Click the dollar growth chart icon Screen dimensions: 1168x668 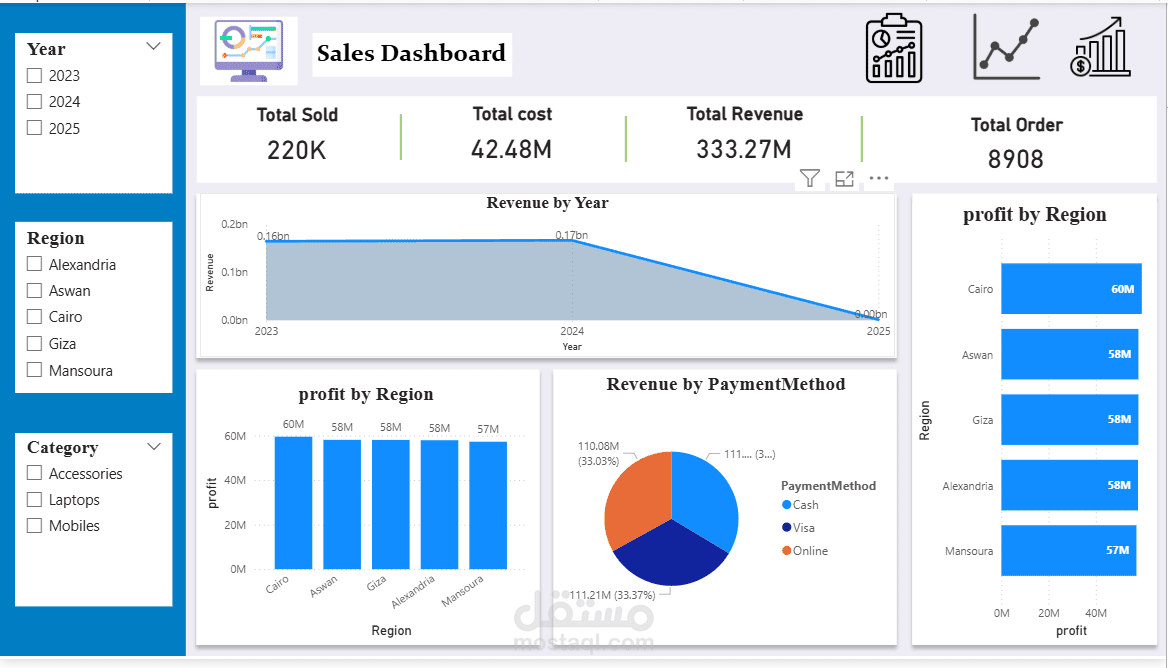(x=1099, y=46)
